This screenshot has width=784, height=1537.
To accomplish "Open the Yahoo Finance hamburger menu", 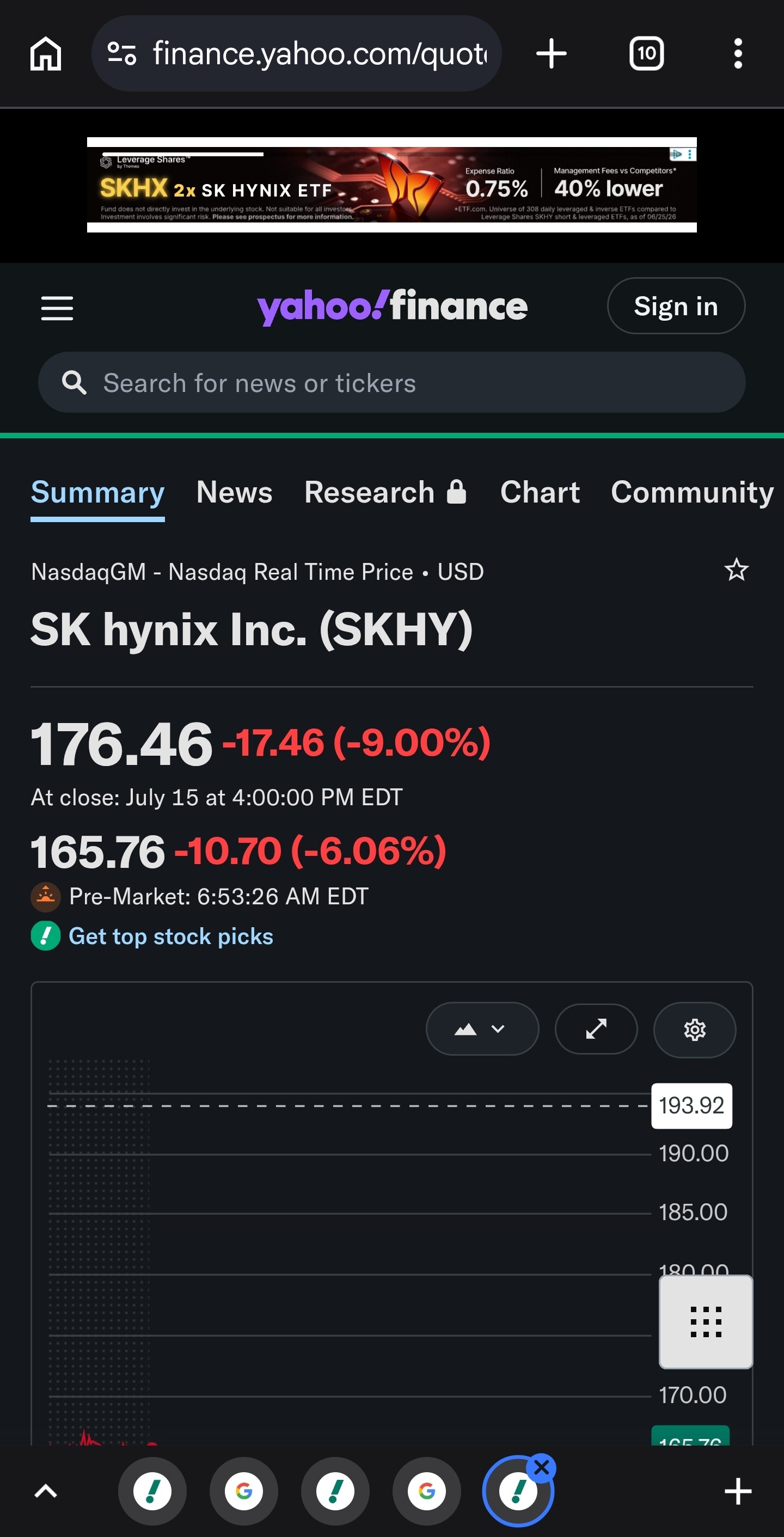I will tap(57, 308).
